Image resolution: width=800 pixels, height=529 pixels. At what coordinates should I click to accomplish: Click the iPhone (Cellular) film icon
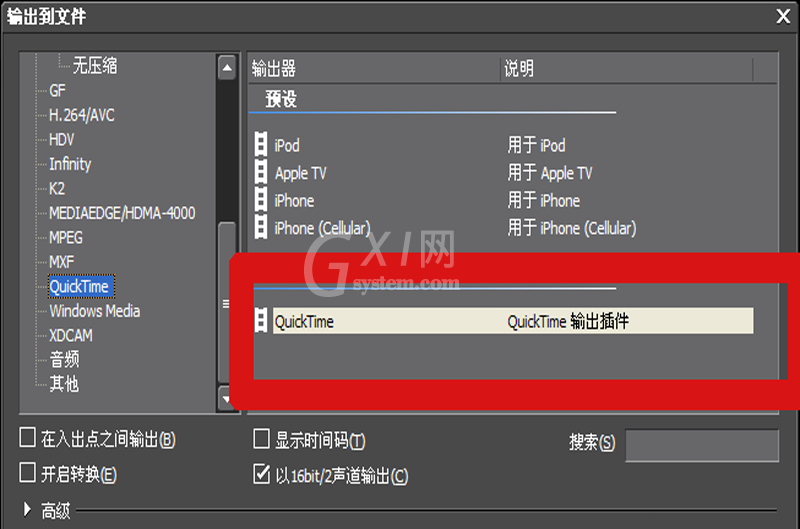[x=261, y=226]
